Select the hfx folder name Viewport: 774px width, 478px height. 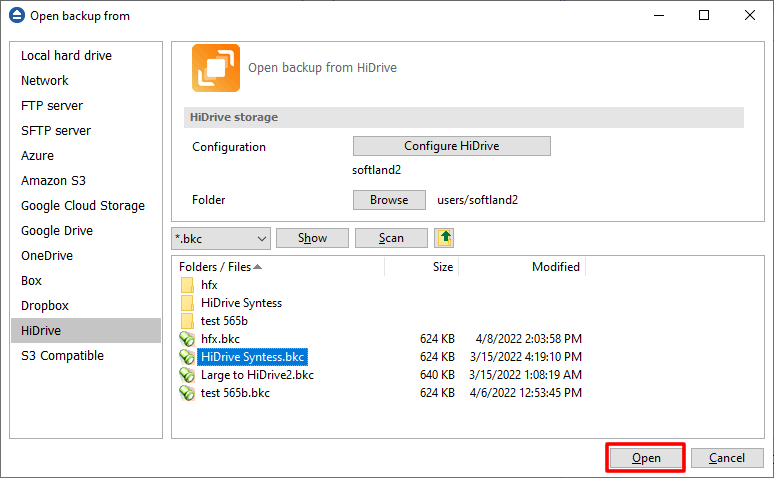pos(209,285)
